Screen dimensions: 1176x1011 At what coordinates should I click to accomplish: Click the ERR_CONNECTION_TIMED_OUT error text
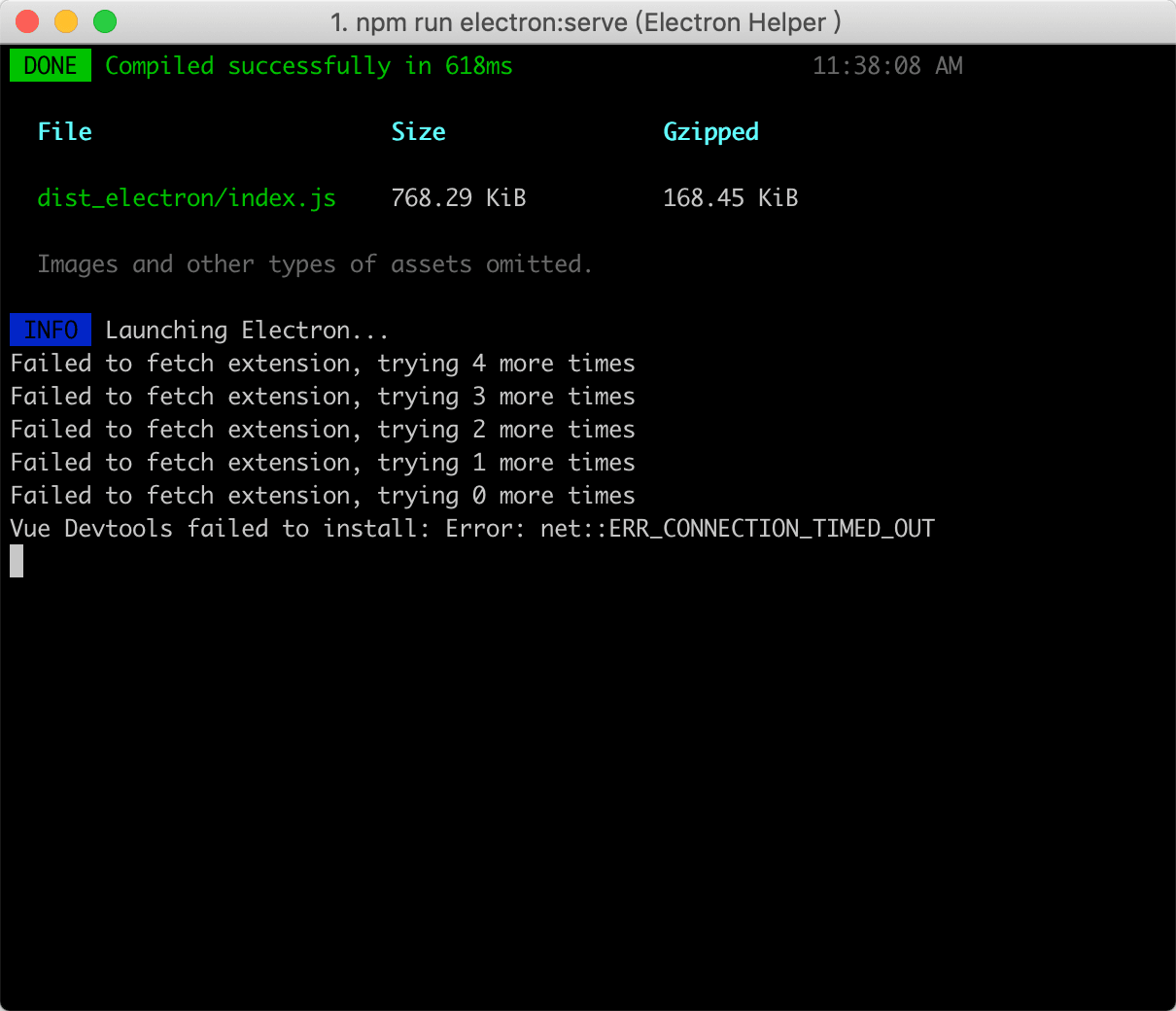pos(771,529)
